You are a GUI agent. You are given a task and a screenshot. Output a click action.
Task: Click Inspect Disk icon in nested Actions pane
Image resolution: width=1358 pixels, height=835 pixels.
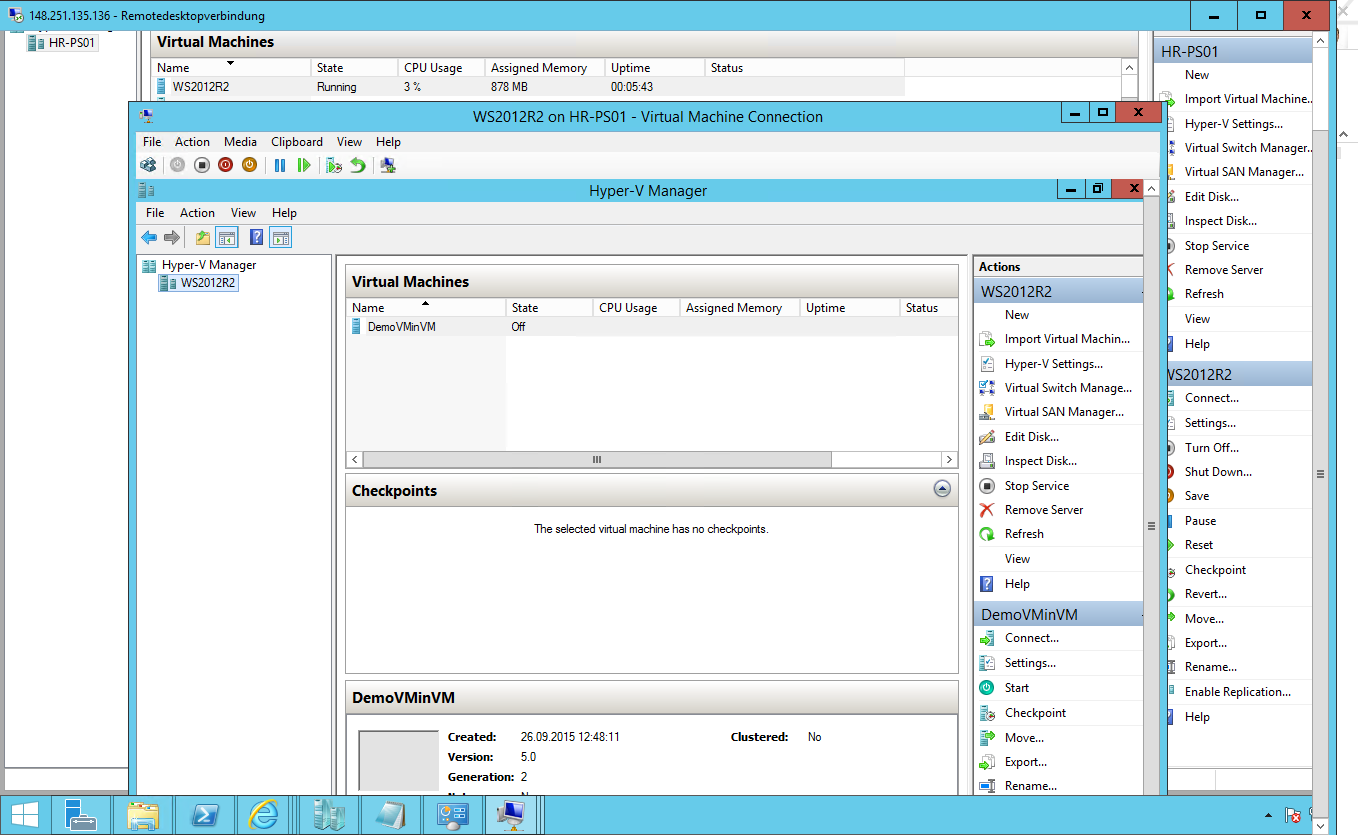click(x=987, y=461)
